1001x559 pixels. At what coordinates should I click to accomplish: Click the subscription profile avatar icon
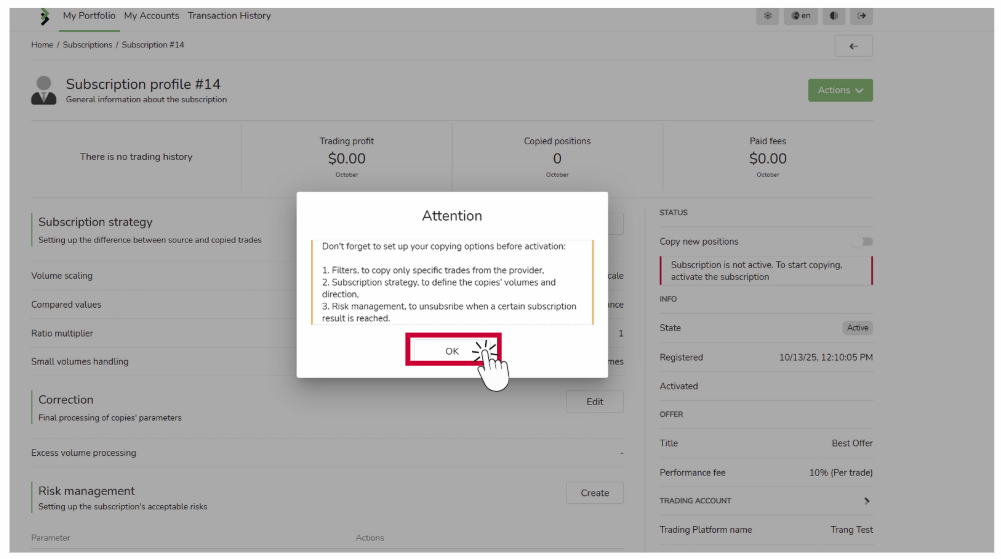(44, 90)
